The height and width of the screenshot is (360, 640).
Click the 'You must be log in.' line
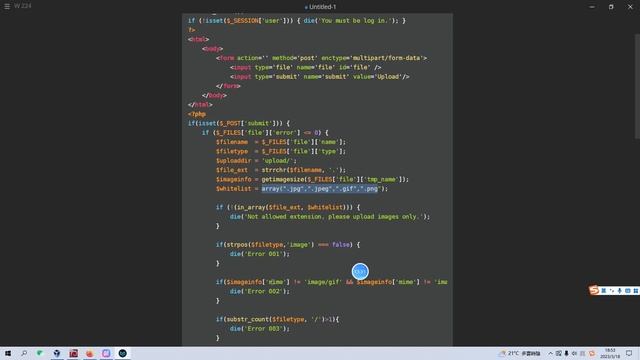pyautogui.click(x=297, y=20)
